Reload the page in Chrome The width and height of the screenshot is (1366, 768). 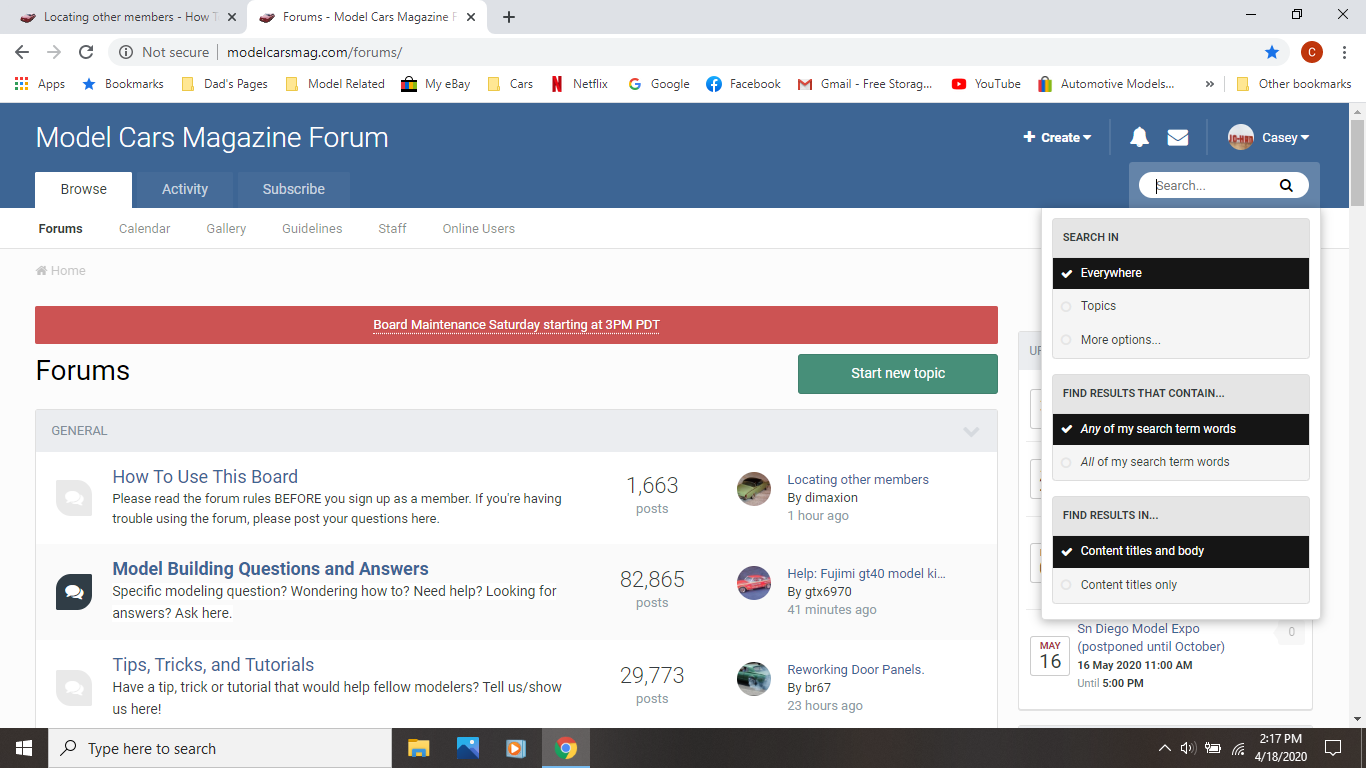[x=86, y=52]
